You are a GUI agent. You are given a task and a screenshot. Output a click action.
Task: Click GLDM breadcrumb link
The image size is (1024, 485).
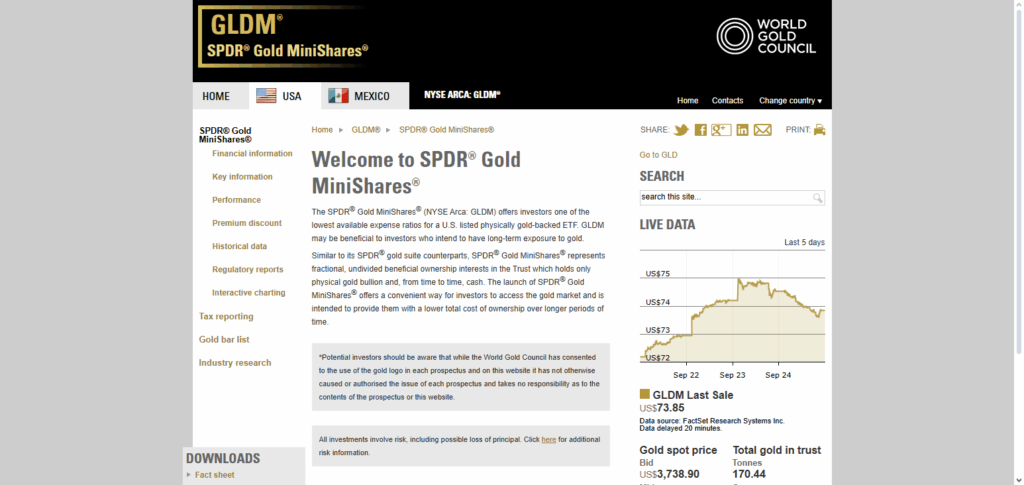(x=366, y=130)
